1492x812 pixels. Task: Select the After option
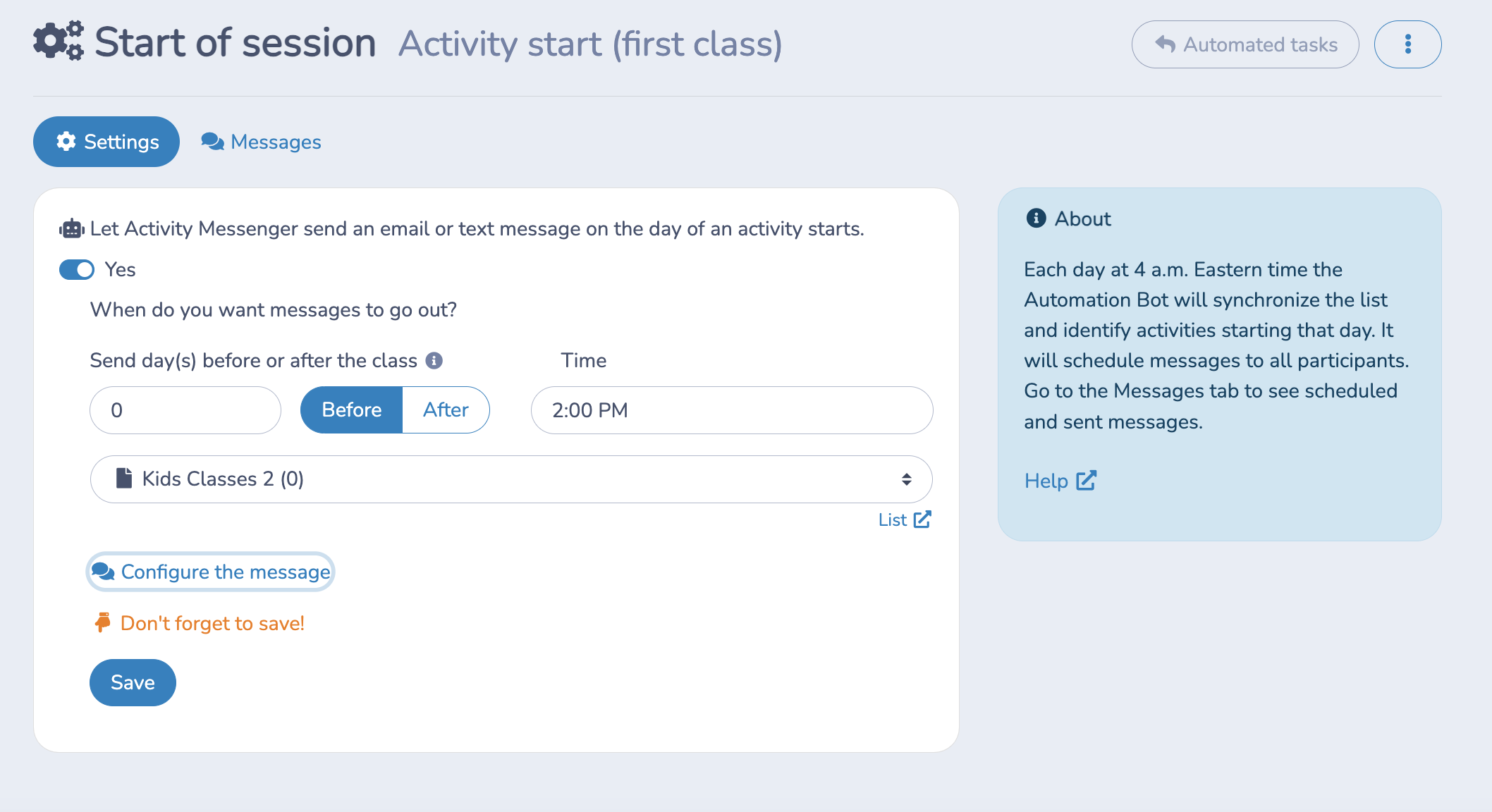click(x=446, y=410)
